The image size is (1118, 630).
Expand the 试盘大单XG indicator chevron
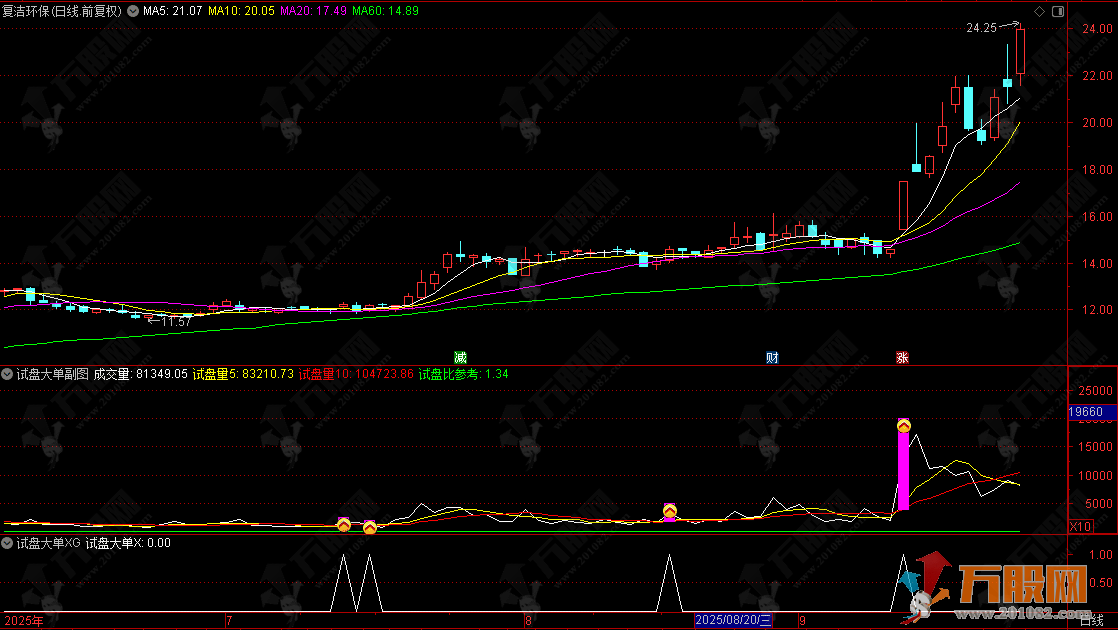pos(7,543)
